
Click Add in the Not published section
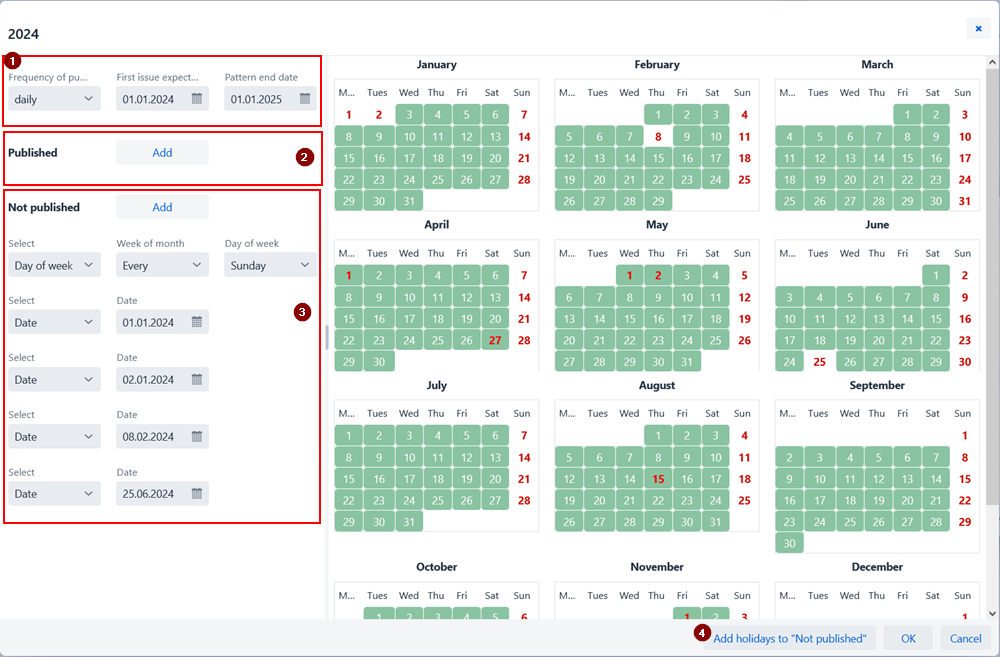tap(162, 207)
